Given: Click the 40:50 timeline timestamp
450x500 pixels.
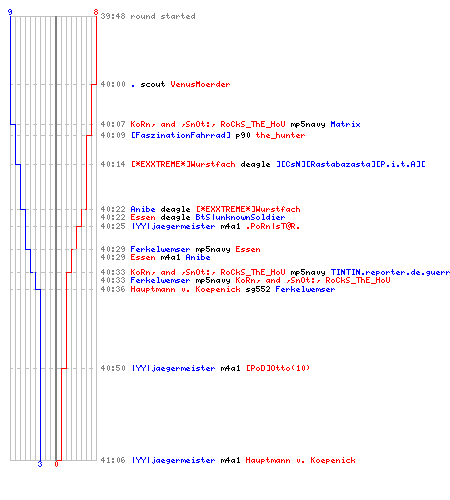Looking at the screenshot, I should pos(113,368).
